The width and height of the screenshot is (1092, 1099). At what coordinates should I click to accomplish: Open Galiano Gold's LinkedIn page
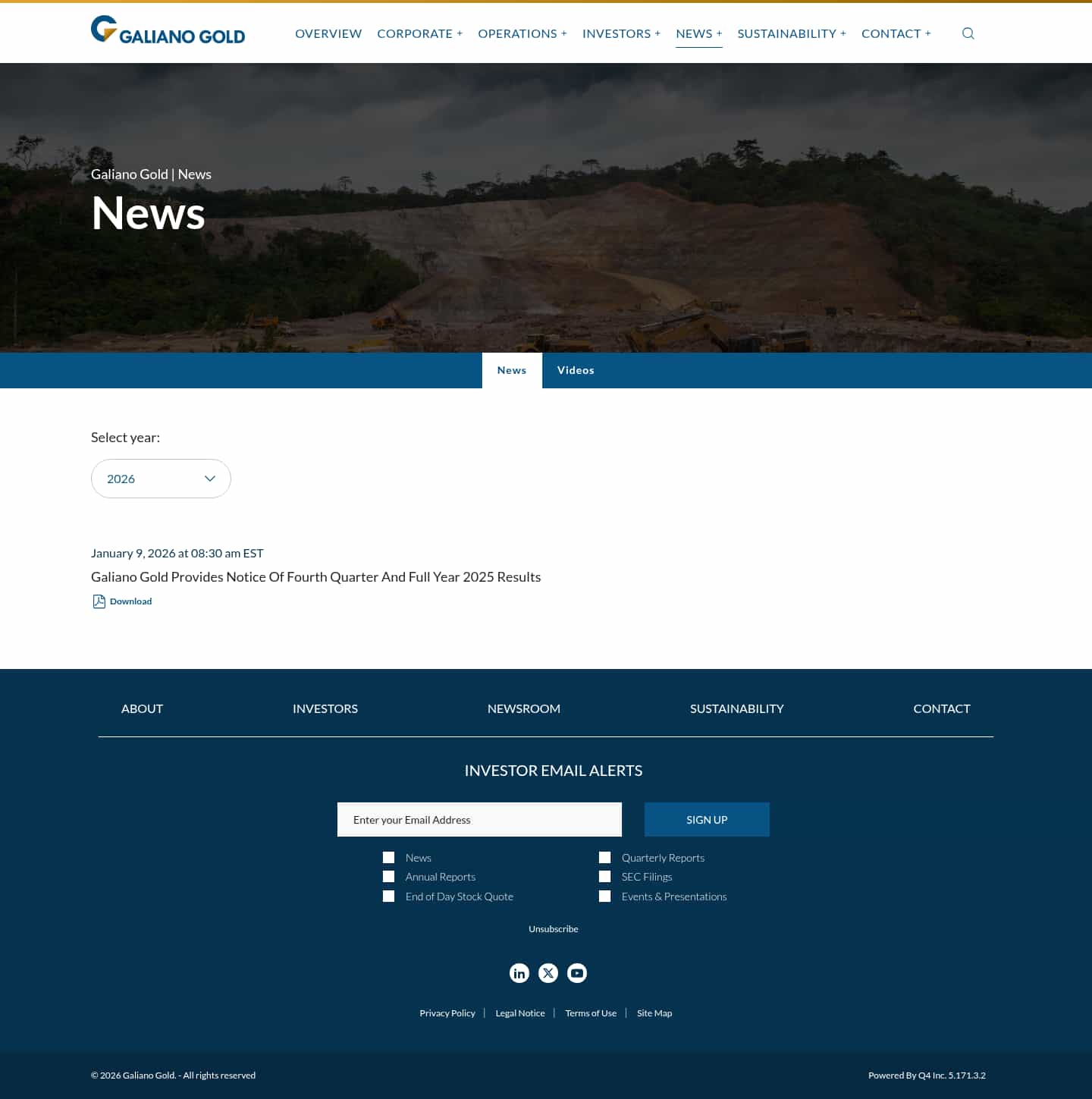519,973
